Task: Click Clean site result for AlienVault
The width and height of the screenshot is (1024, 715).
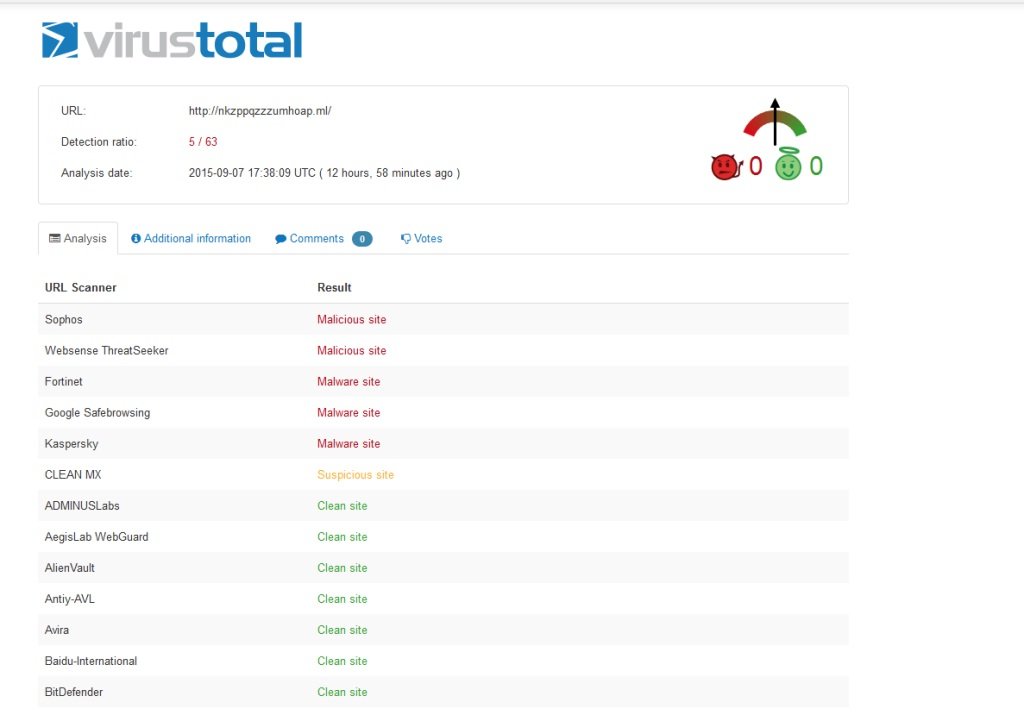Action: click(342, 568)
